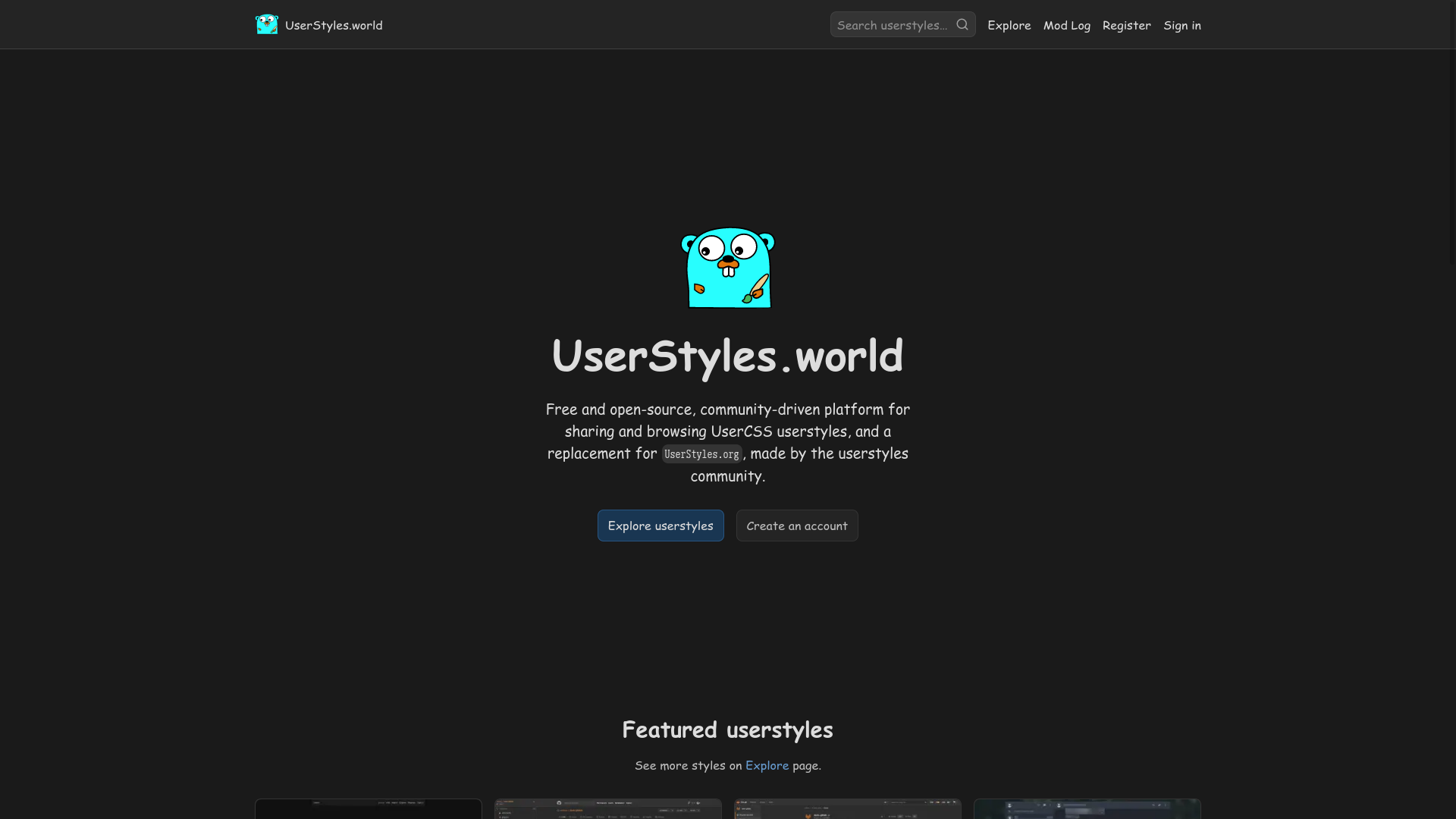
Task: Click the Mod Log navigation item
Action: click(x=1066, y=24)
